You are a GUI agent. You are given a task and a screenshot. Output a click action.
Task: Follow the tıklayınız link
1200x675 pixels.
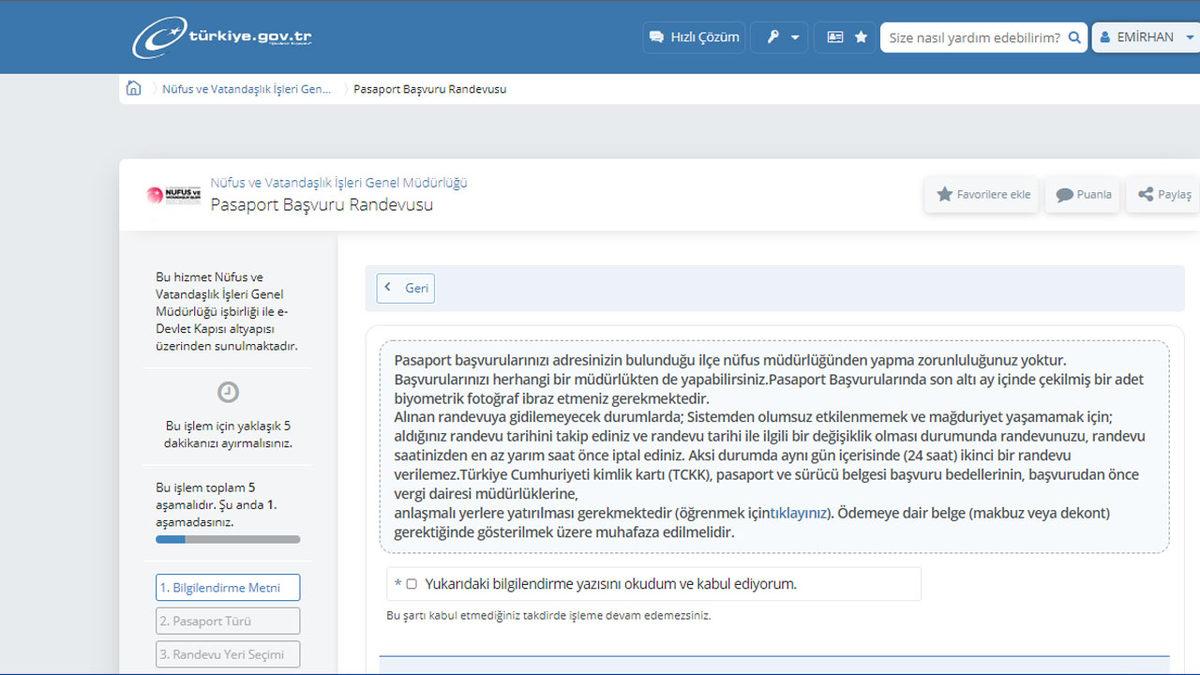[798, 513]
